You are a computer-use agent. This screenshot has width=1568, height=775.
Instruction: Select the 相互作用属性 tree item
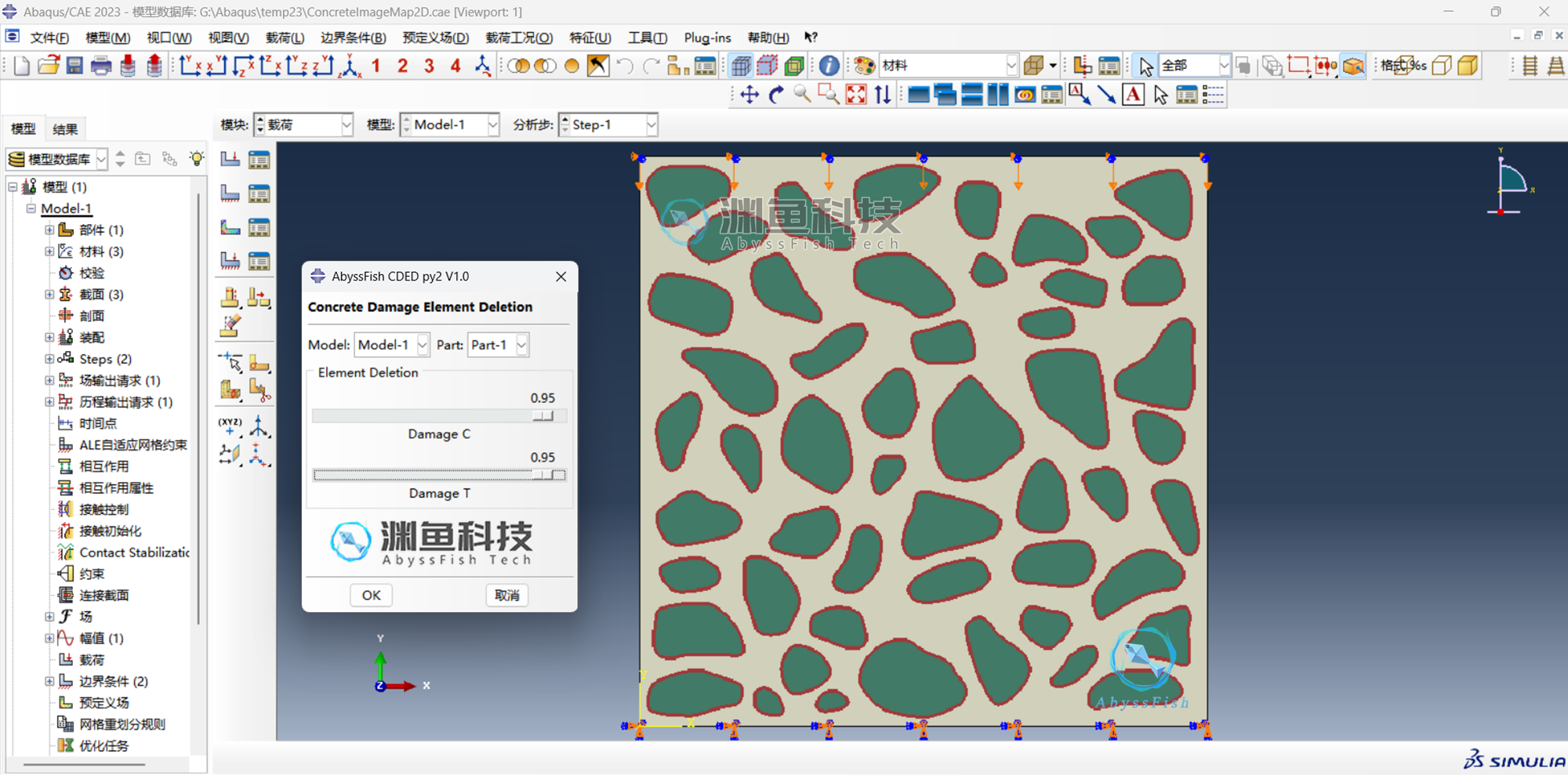(116, 487)
